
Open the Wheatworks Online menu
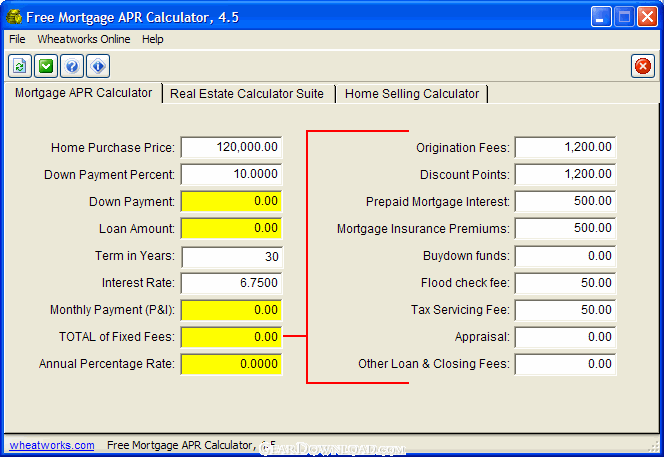point(84,39)
